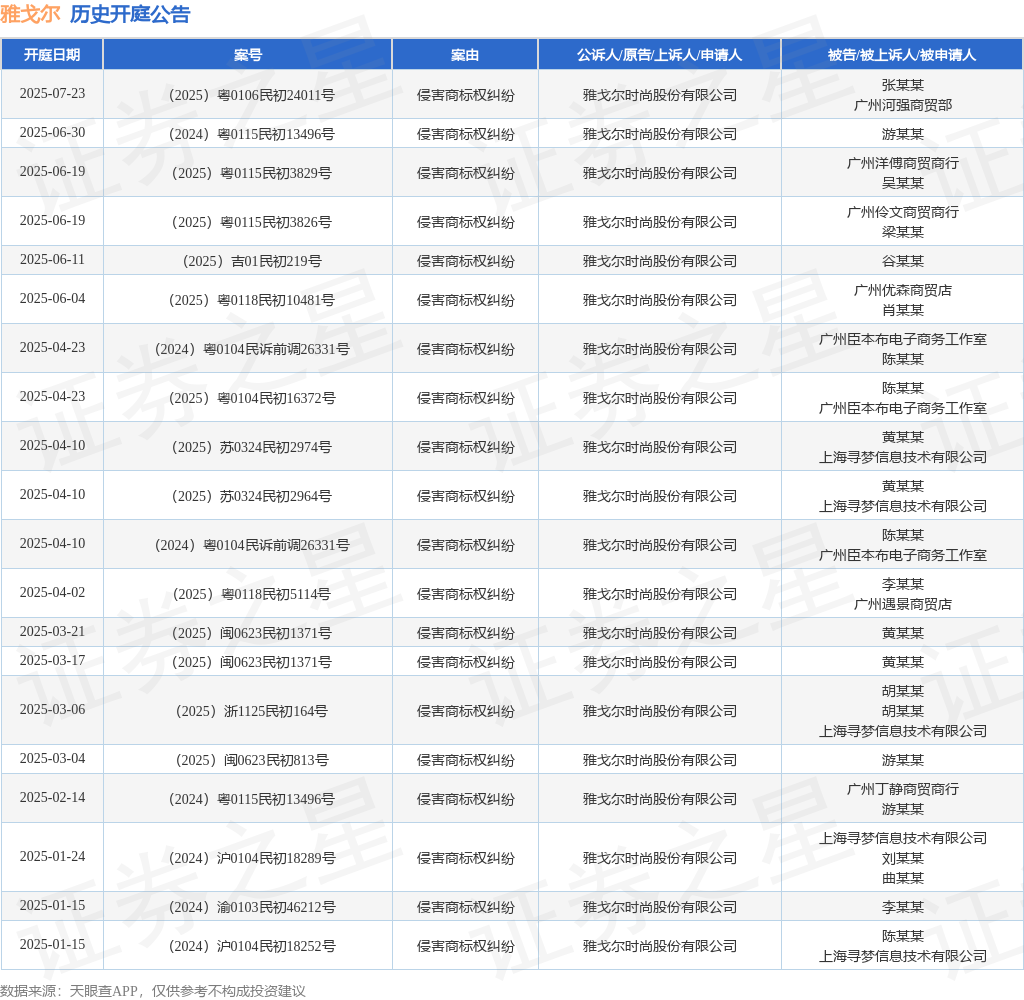Select defendant 广州洋傅商贸商行
Image resolution: width=1024 pixels, height=1000 pixels.
coord(903,163)
